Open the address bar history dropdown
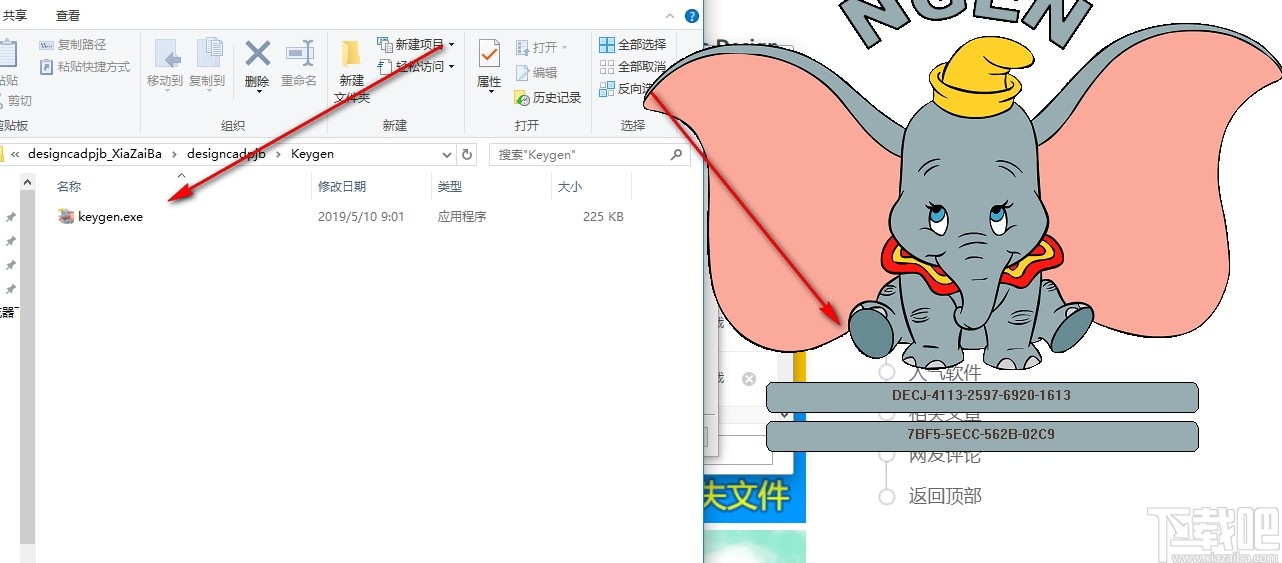The image size is (1282, 563). pyautogui.click(x=446, y=155)
